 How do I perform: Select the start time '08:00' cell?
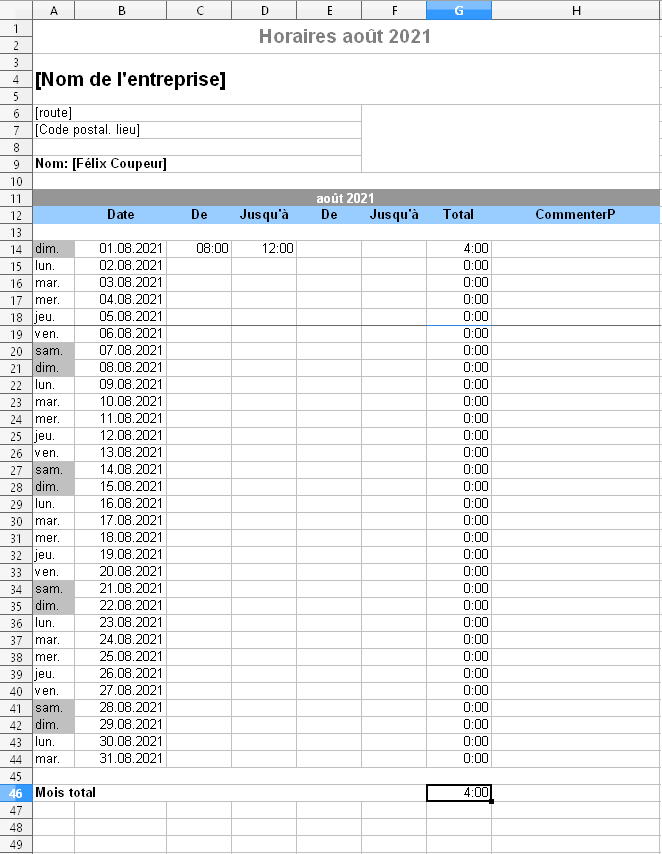click(x=199, y=249)
